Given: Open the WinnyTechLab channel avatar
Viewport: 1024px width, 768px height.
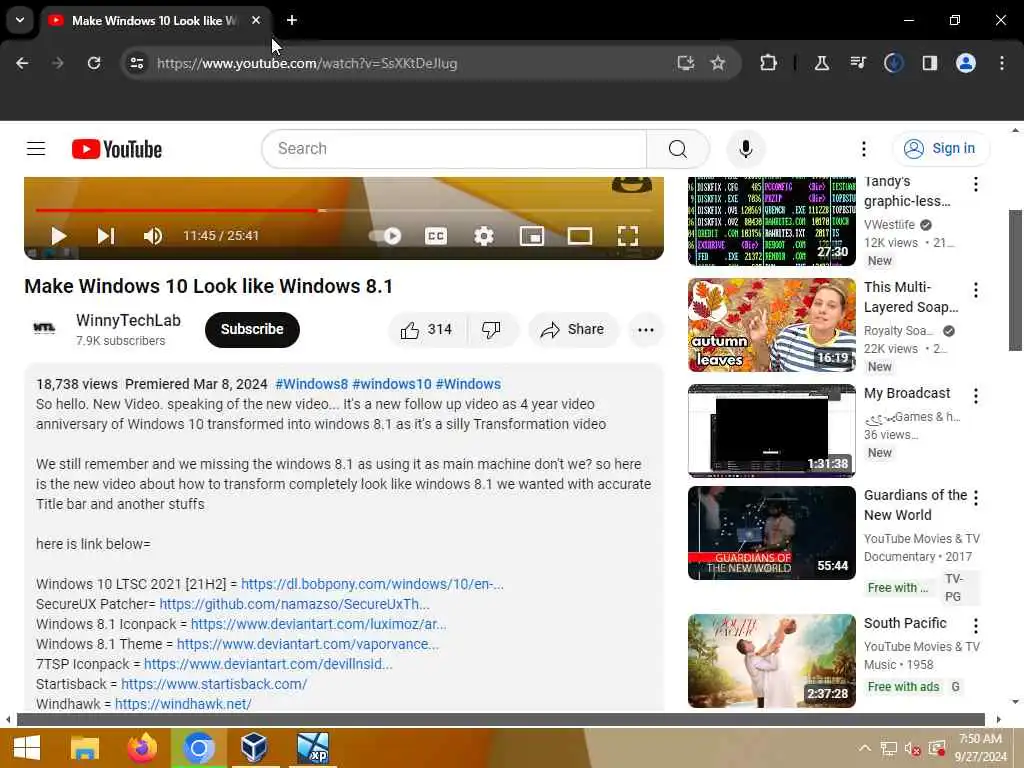Looking at the screenshot, I should point(44,328).
